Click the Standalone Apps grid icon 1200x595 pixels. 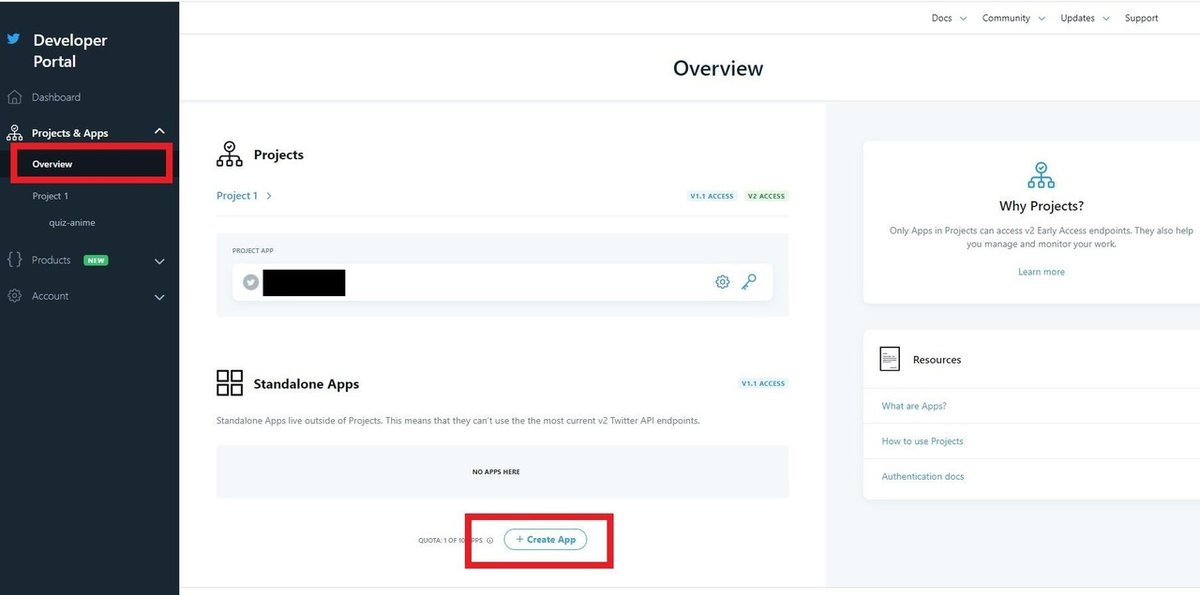(230, 383)
